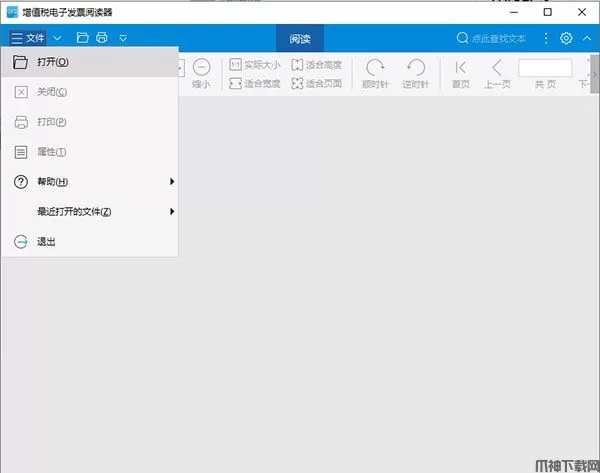Click the exit arrow icon beside 退出

(x=21, y=241)
